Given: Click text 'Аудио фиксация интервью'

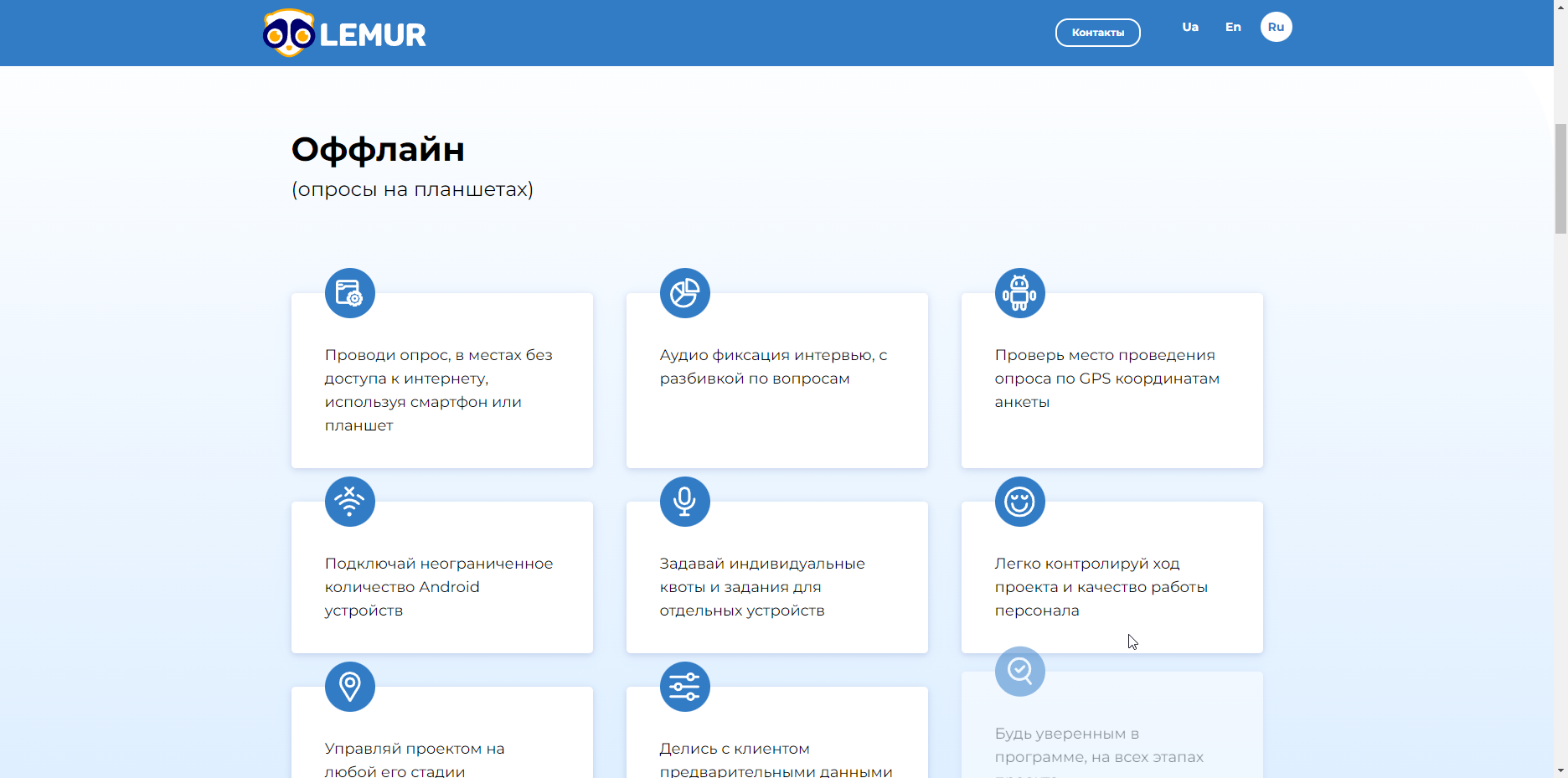Looking at the screenshot, I should (766, 355).
